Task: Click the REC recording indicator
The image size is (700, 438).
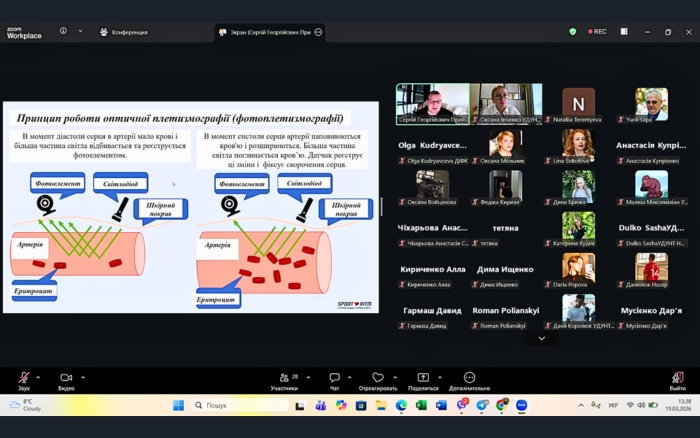Action: pos(596,32)
